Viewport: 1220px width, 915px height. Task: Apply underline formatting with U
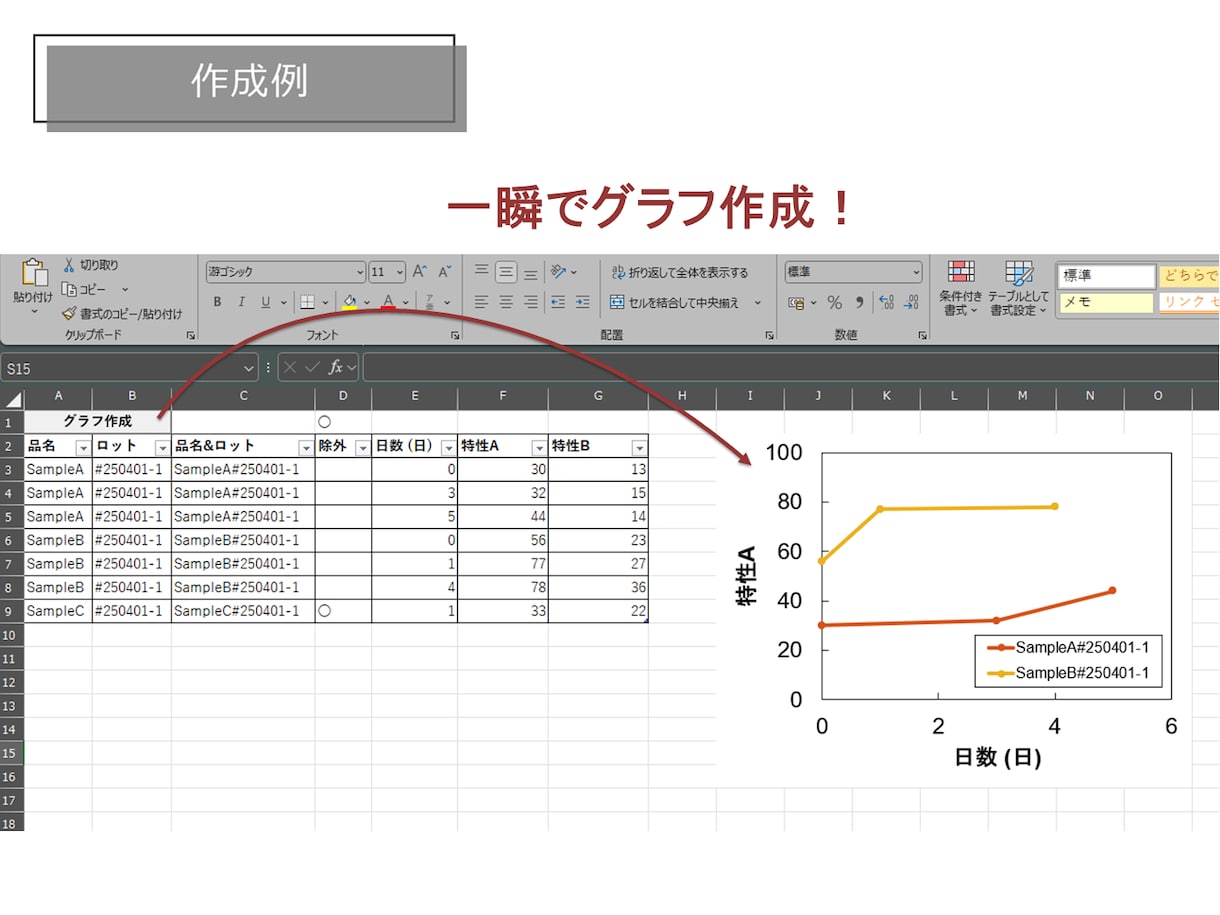click(265, 302)
